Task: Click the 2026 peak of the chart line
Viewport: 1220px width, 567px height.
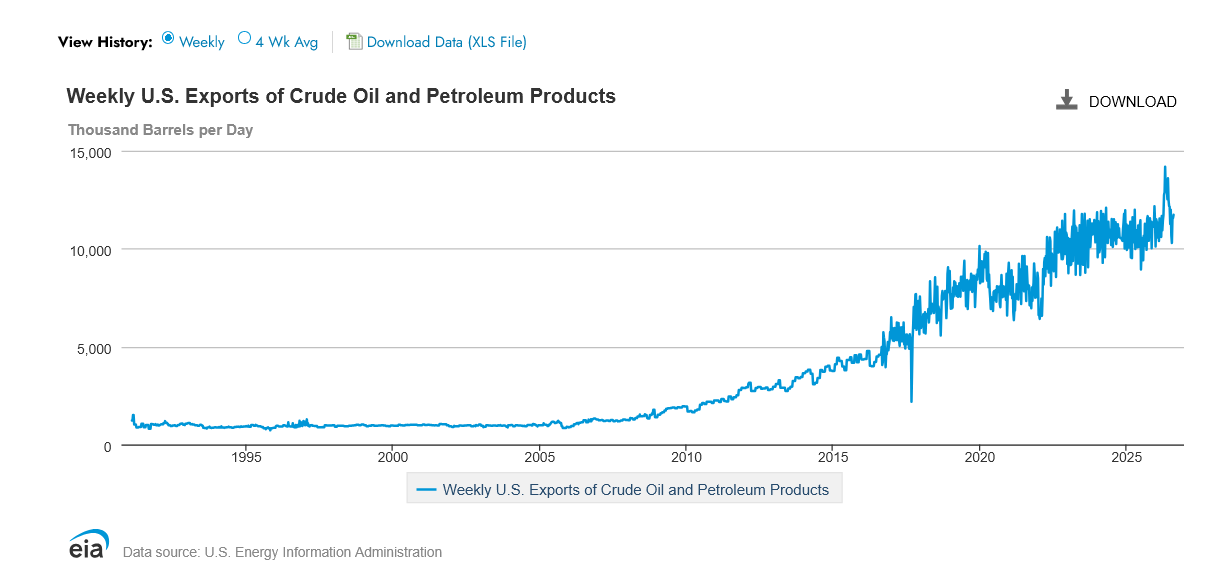Action: tap(1164, 168)
